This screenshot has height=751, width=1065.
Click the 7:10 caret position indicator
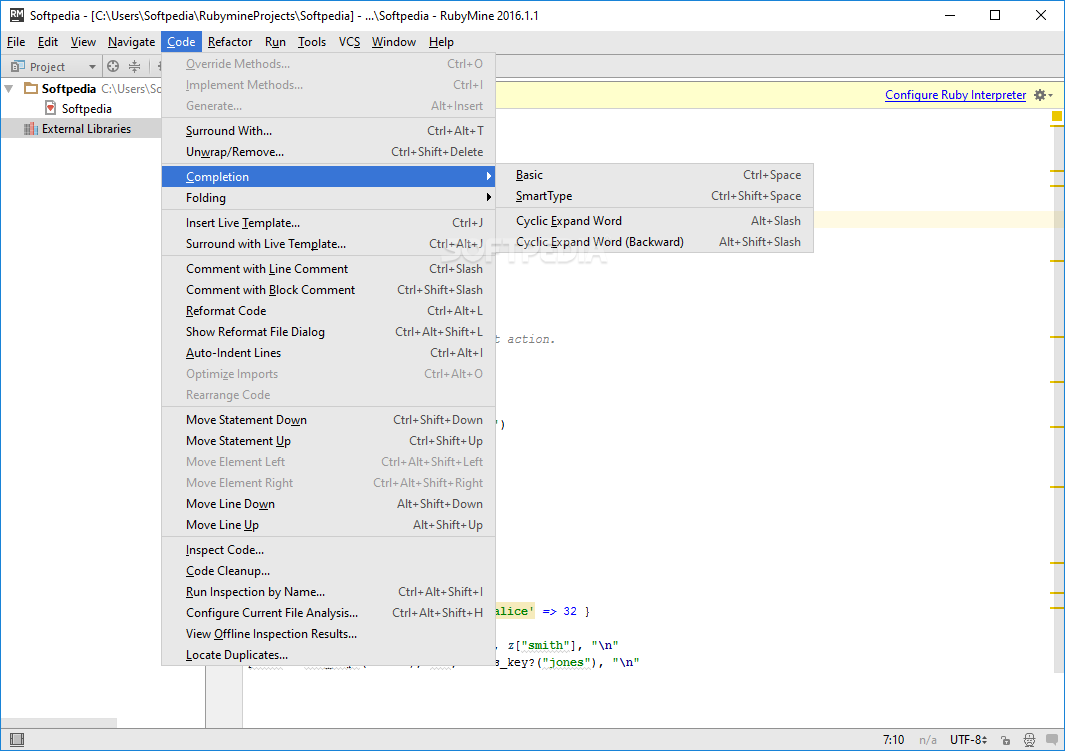point(893,739)
